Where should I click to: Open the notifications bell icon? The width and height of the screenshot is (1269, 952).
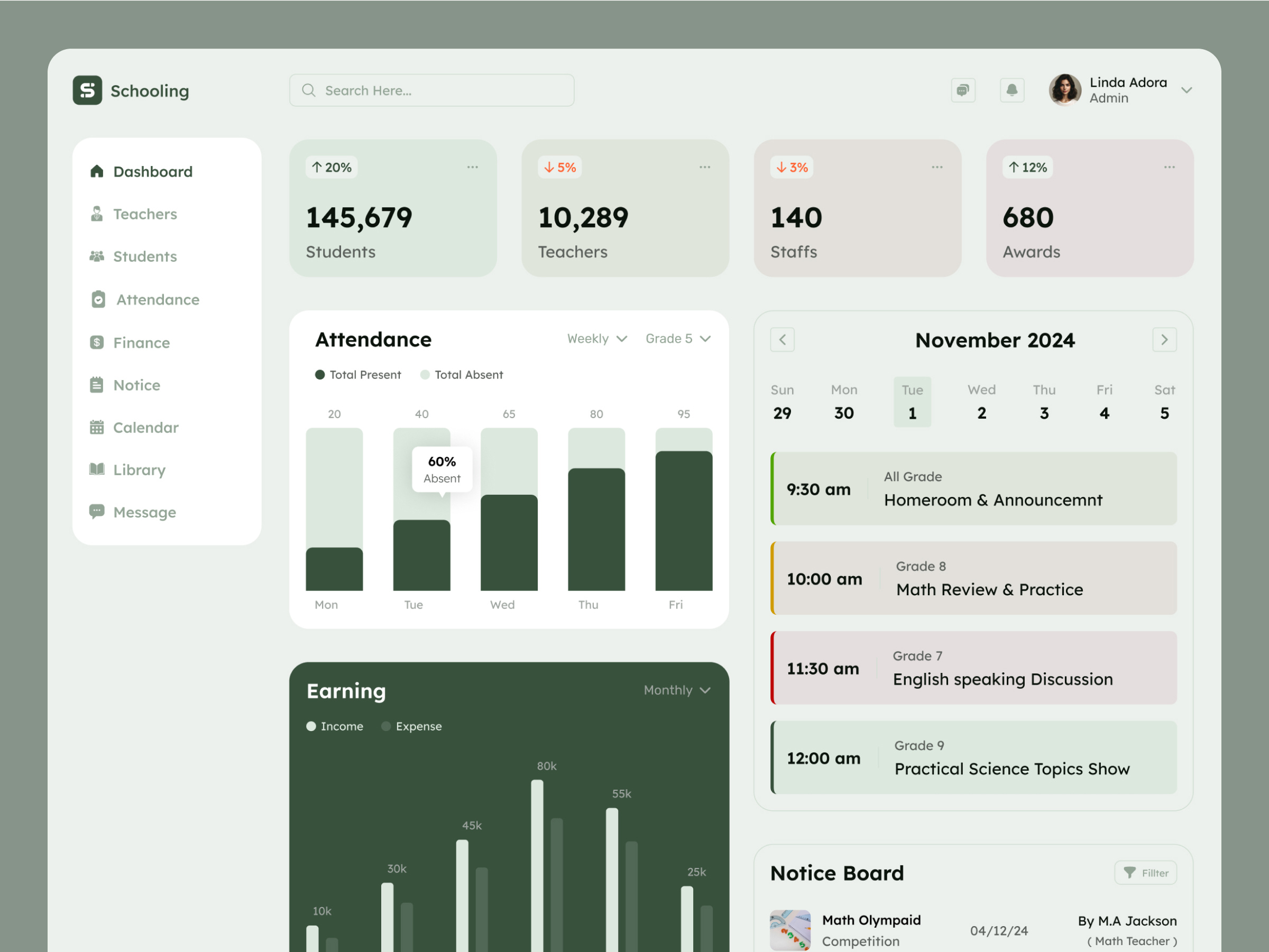1012,90
